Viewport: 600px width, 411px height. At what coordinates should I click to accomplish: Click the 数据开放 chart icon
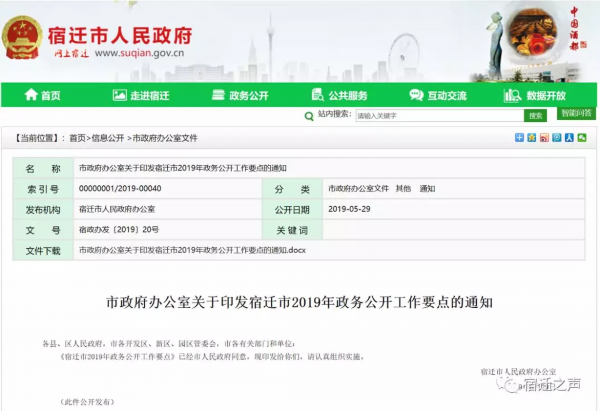pyautogui.click(x=516, y=95)
